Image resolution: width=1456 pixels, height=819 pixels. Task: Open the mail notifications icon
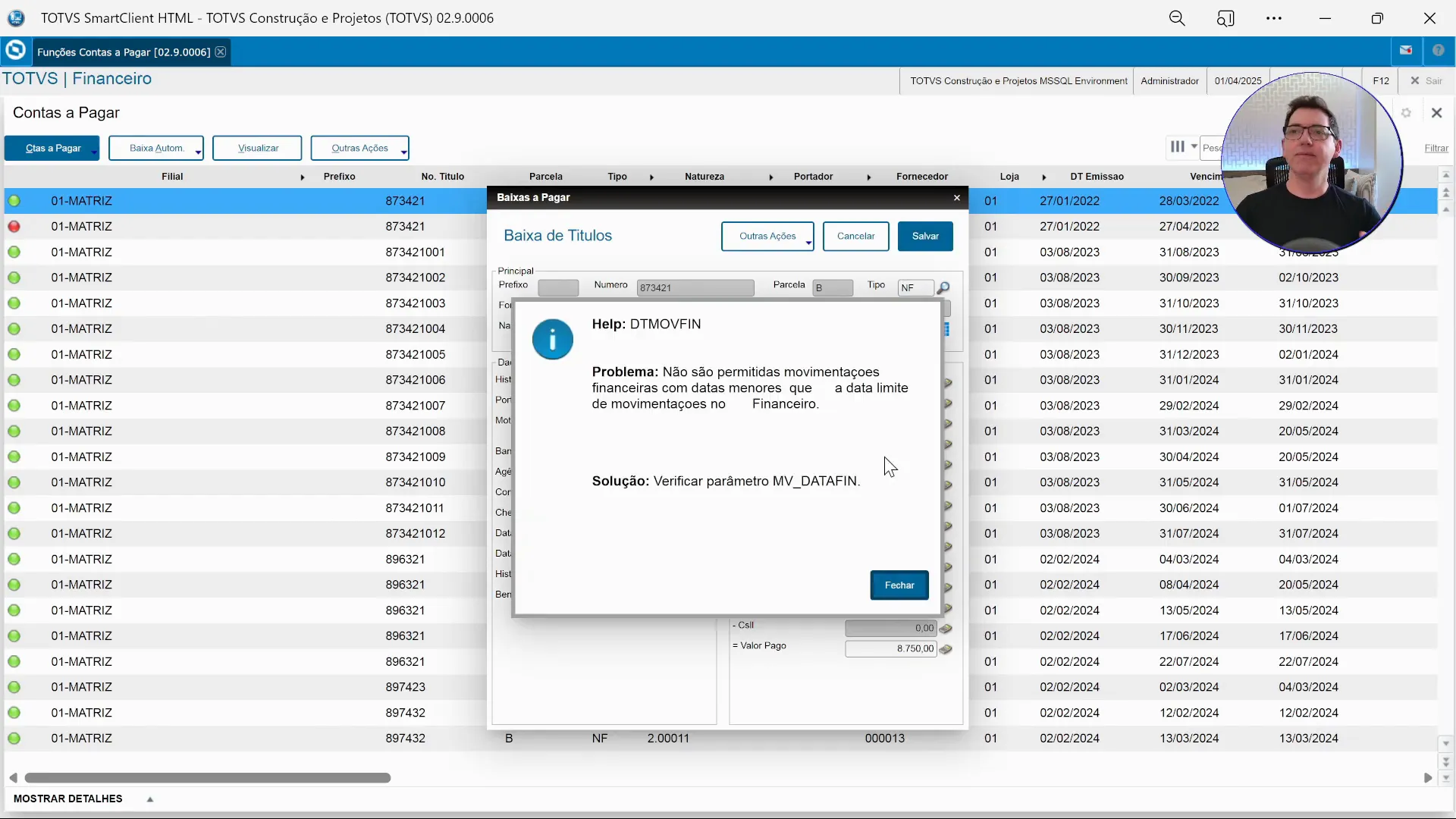(1406, 51)
